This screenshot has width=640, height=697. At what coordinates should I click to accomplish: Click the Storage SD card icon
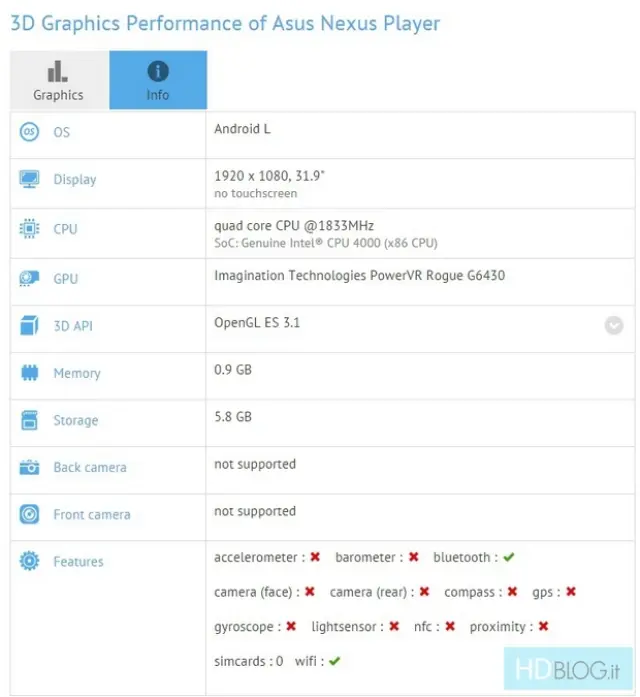pos(29,420)
